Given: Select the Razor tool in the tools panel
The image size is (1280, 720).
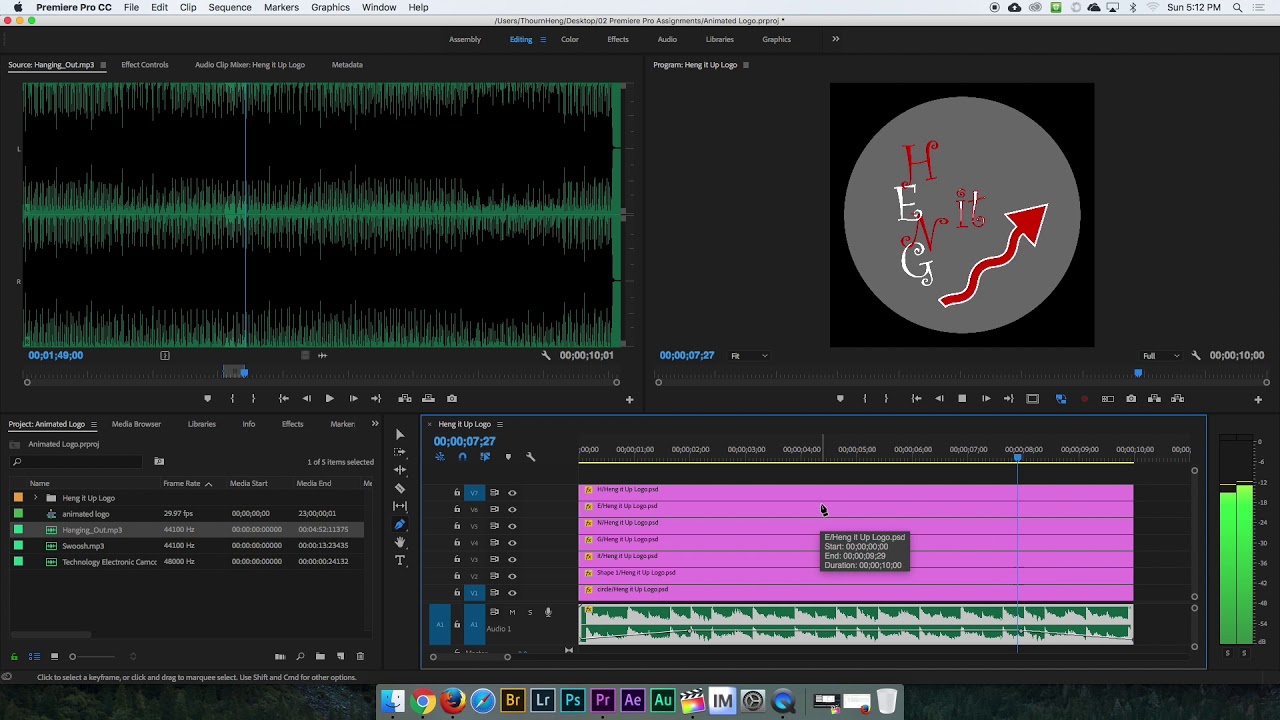Looking at the screenshot, I should (400, 488).
